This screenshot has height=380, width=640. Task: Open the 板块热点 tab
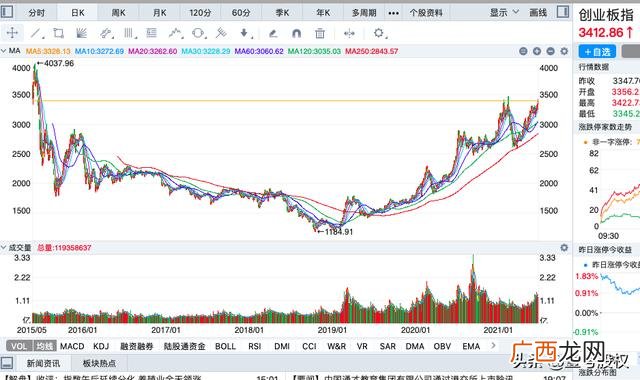99,363
